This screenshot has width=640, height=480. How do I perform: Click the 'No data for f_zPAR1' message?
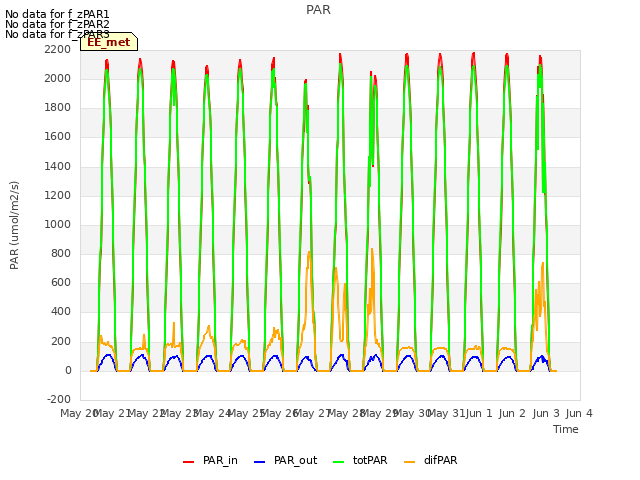(57, 15)
